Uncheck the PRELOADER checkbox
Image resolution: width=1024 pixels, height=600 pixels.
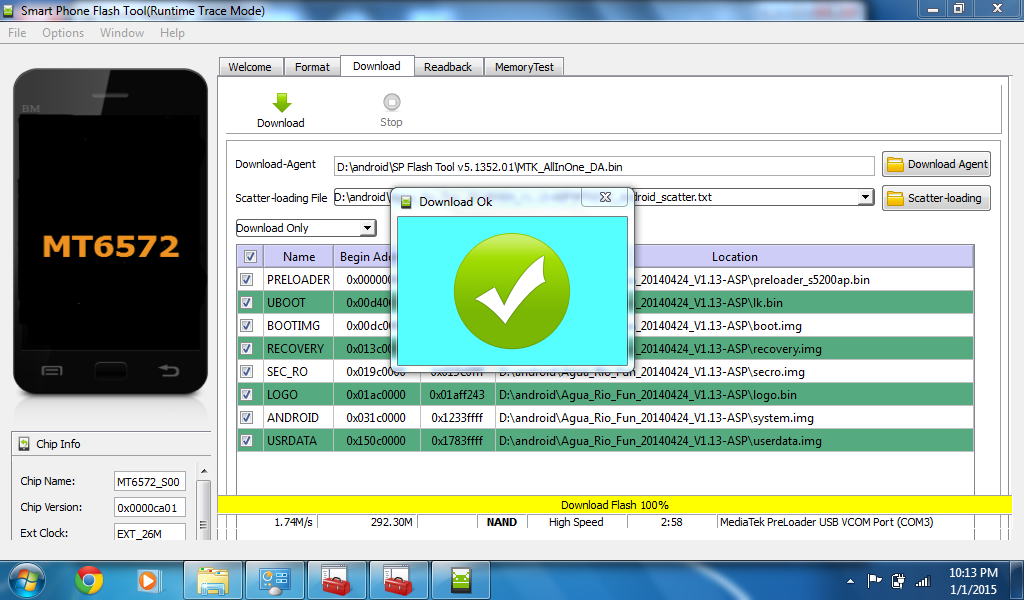pyautogui.click(x=246, y=279)
